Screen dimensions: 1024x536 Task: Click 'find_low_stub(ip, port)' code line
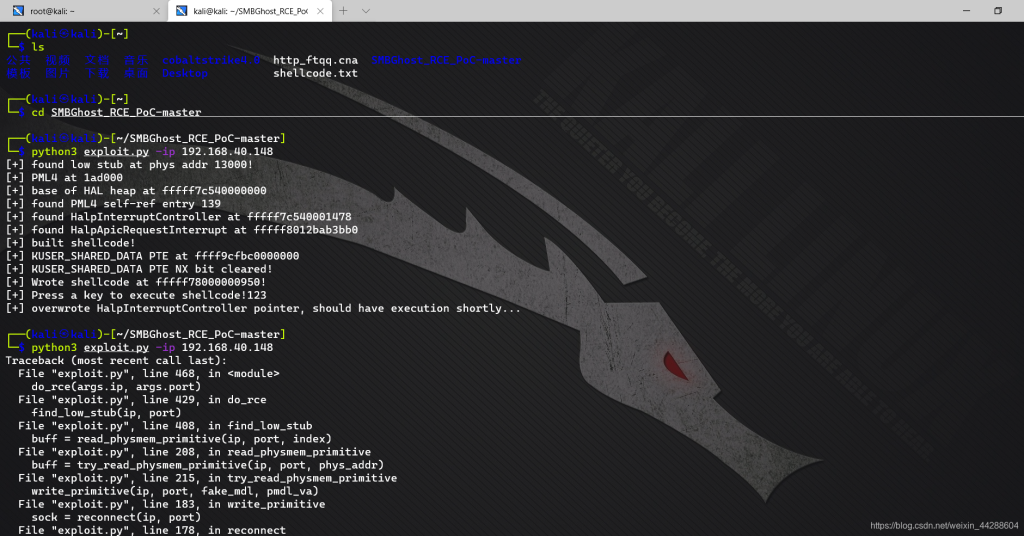point(106,413)
